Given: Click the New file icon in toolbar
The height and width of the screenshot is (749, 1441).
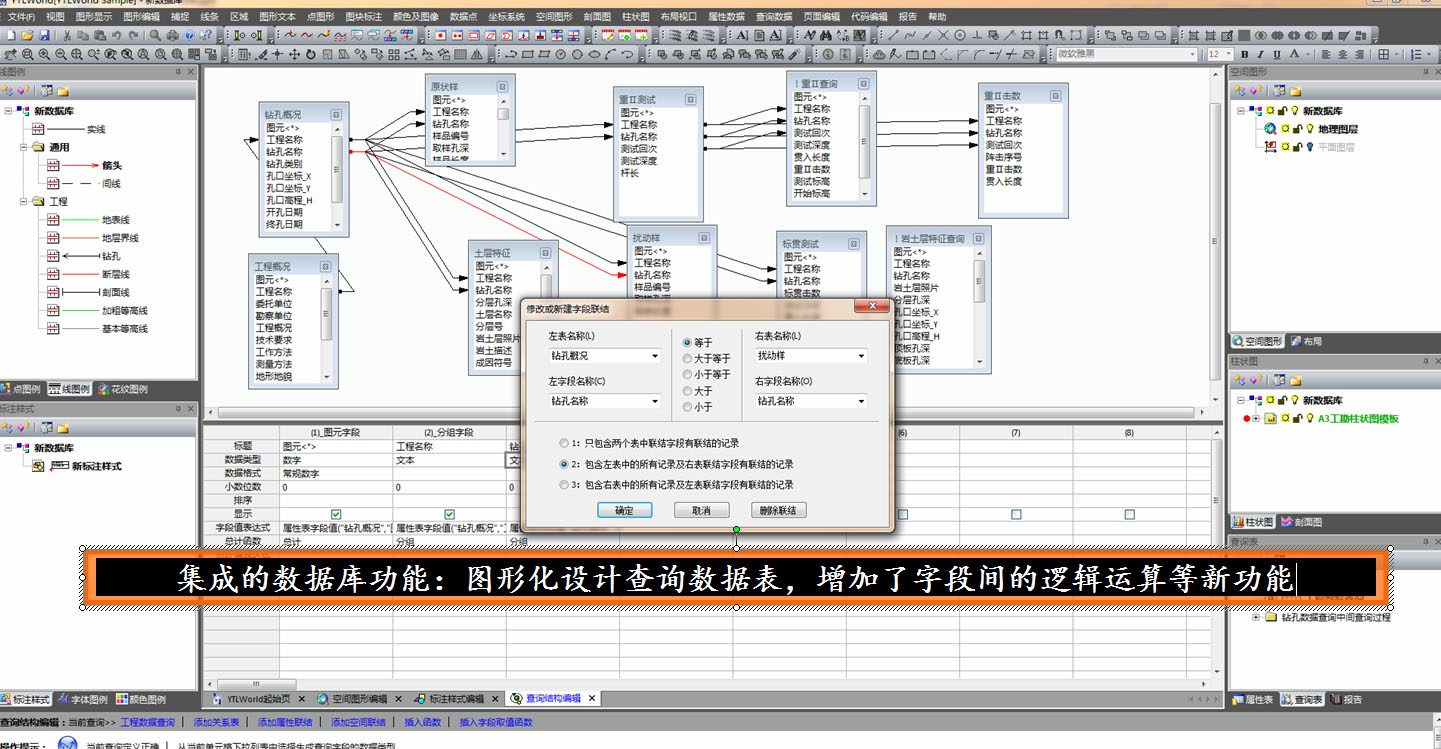Looking at the screenshot, I should (x=11, y=35).
